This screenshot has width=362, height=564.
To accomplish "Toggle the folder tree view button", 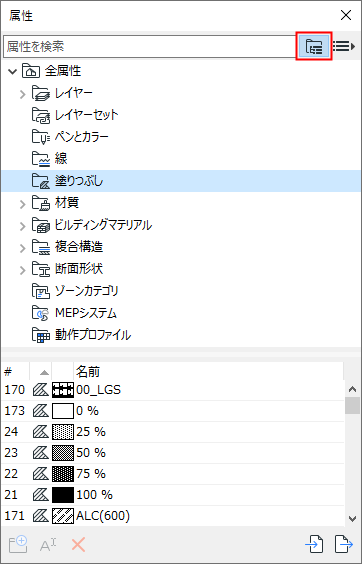I will coord(313,46).
